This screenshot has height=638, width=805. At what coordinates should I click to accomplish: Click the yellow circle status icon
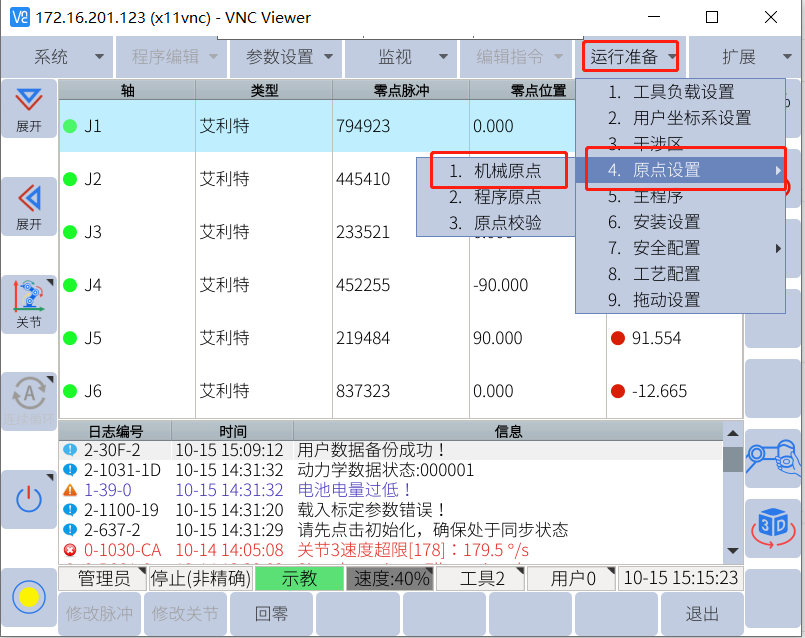[x=28, y=596]
